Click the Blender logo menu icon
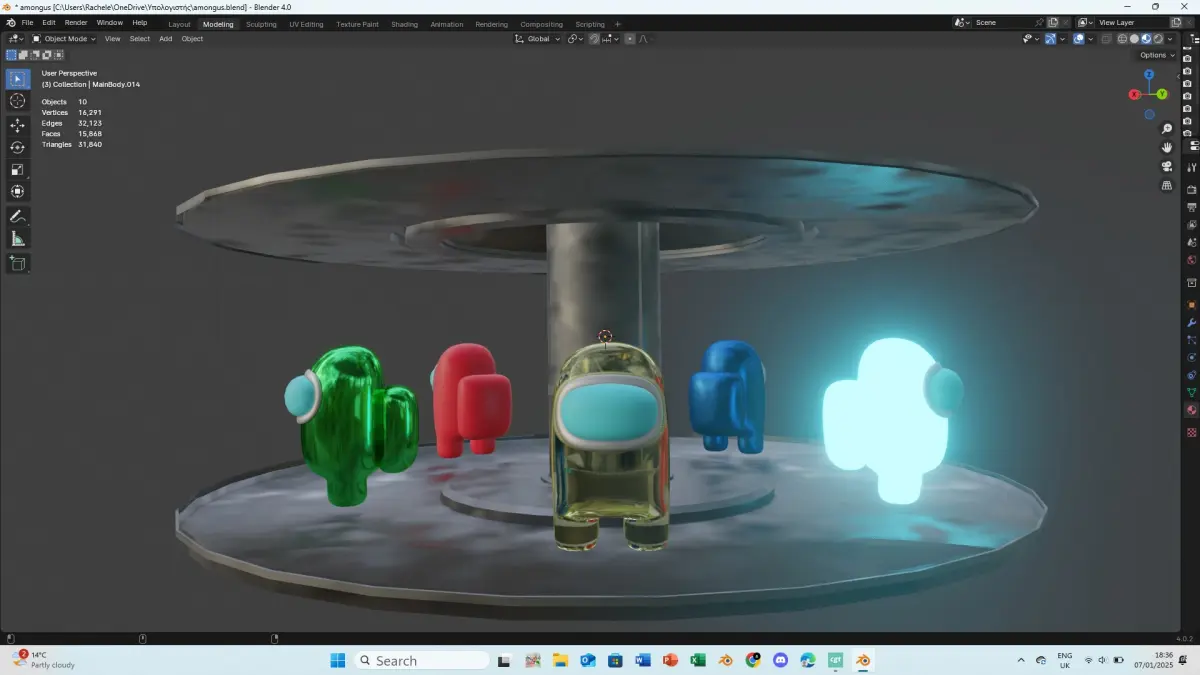Screen dimensions: 1200x675 click(10, 22)
